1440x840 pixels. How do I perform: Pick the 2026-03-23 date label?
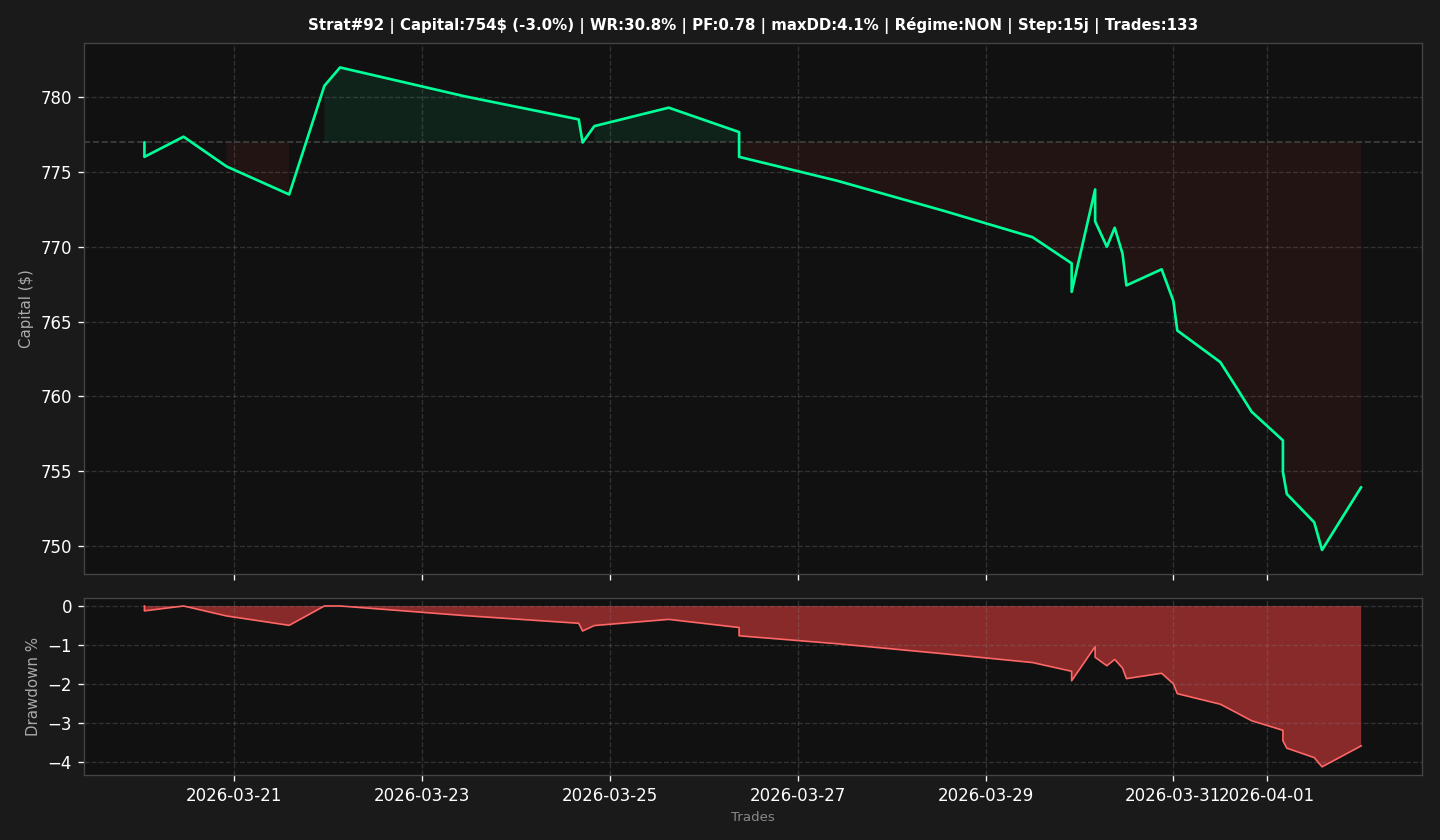(x=422, y=795)
